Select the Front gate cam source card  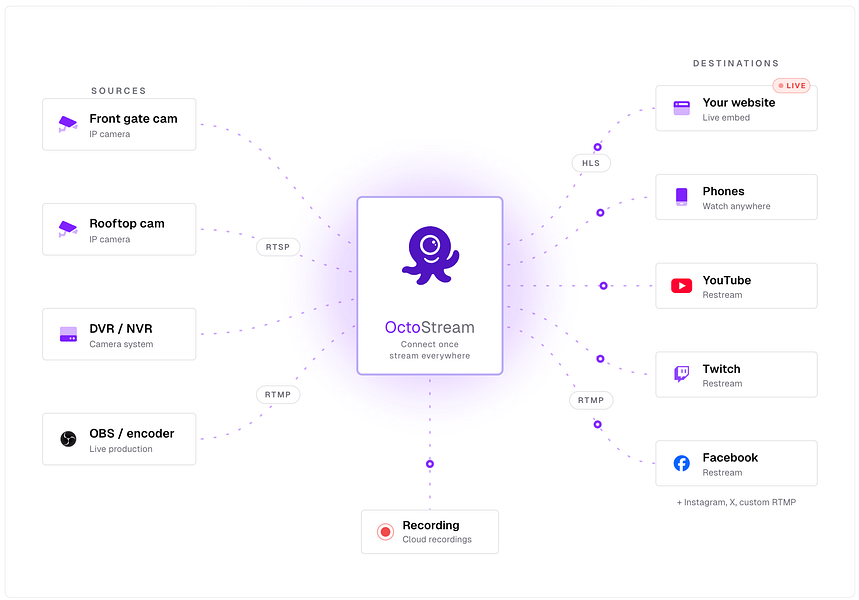(x=119, y=124)
